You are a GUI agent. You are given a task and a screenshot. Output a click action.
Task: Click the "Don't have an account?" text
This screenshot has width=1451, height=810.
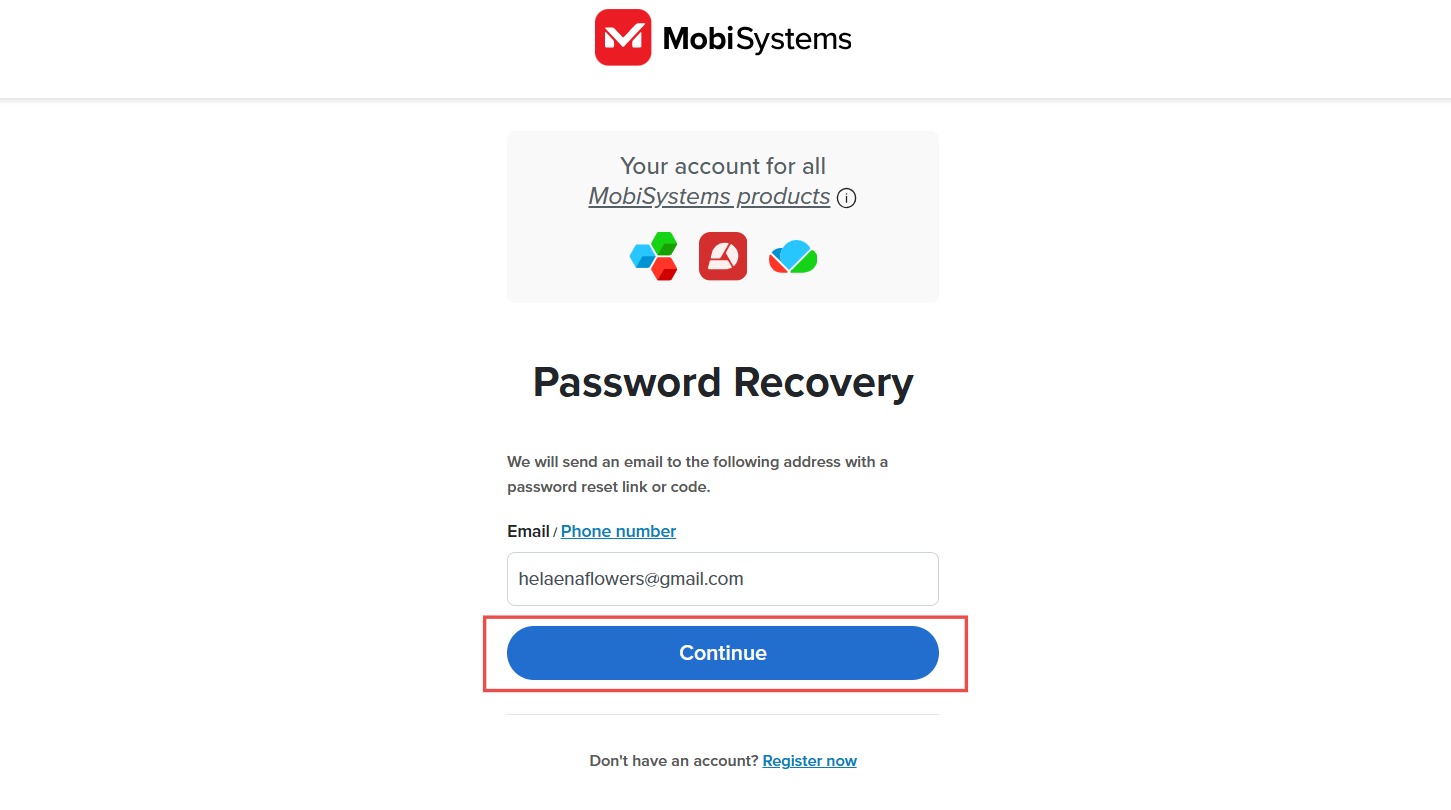click(x=674, y=761)
